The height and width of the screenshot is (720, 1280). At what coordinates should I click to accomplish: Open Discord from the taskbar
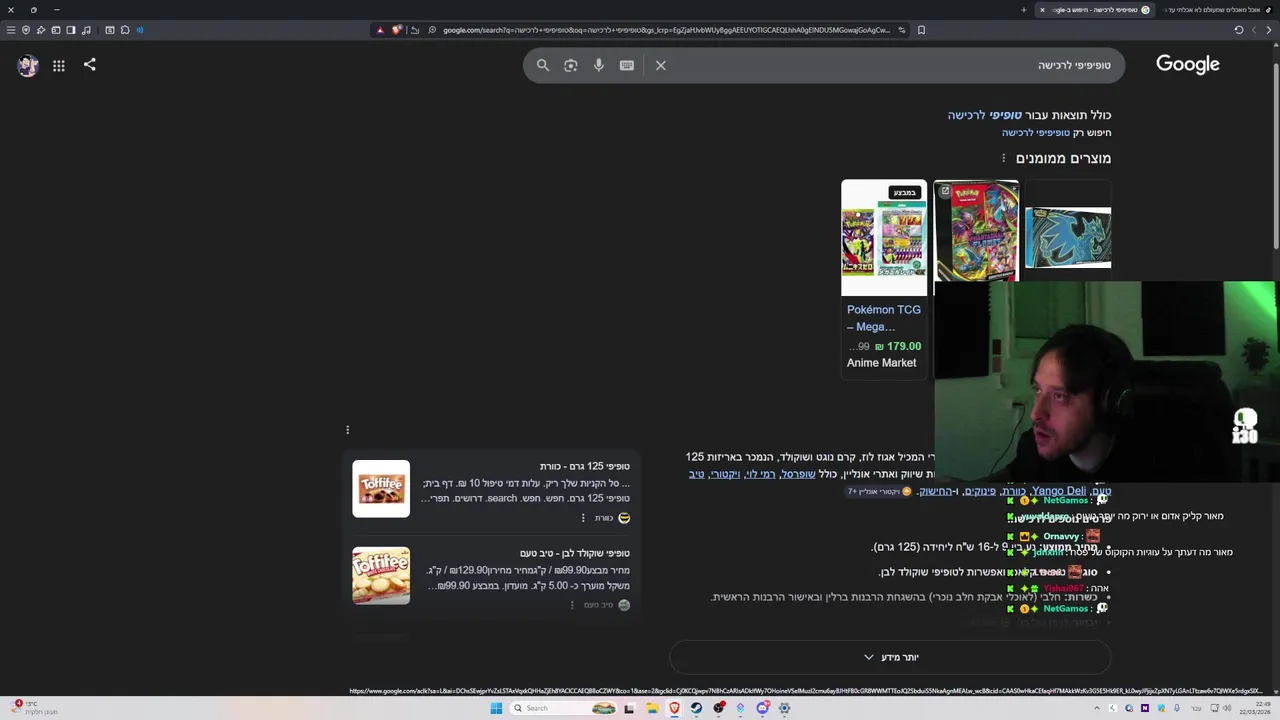[x=764, y=708]
